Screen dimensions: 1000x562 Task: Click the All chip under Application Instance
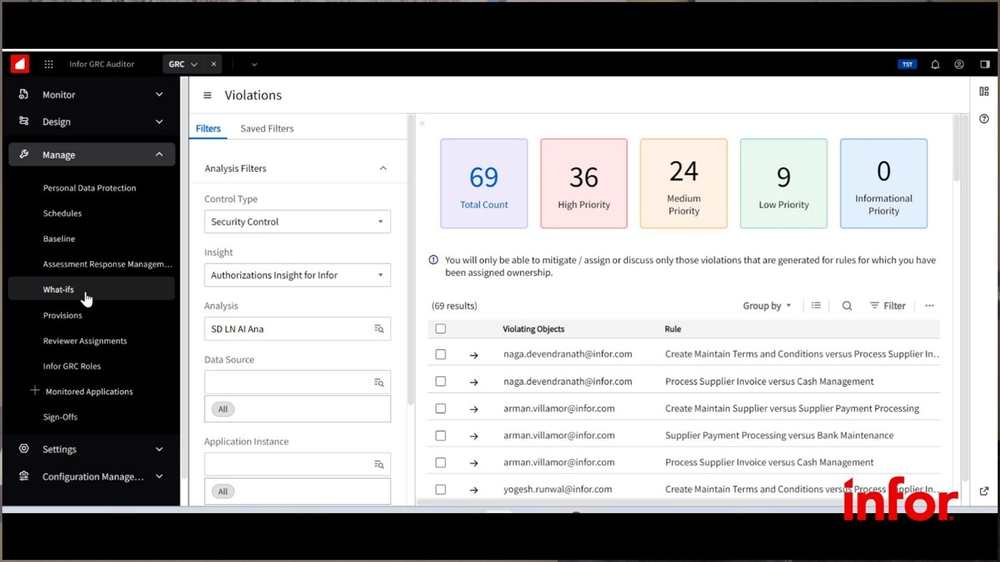coord(223,492)
